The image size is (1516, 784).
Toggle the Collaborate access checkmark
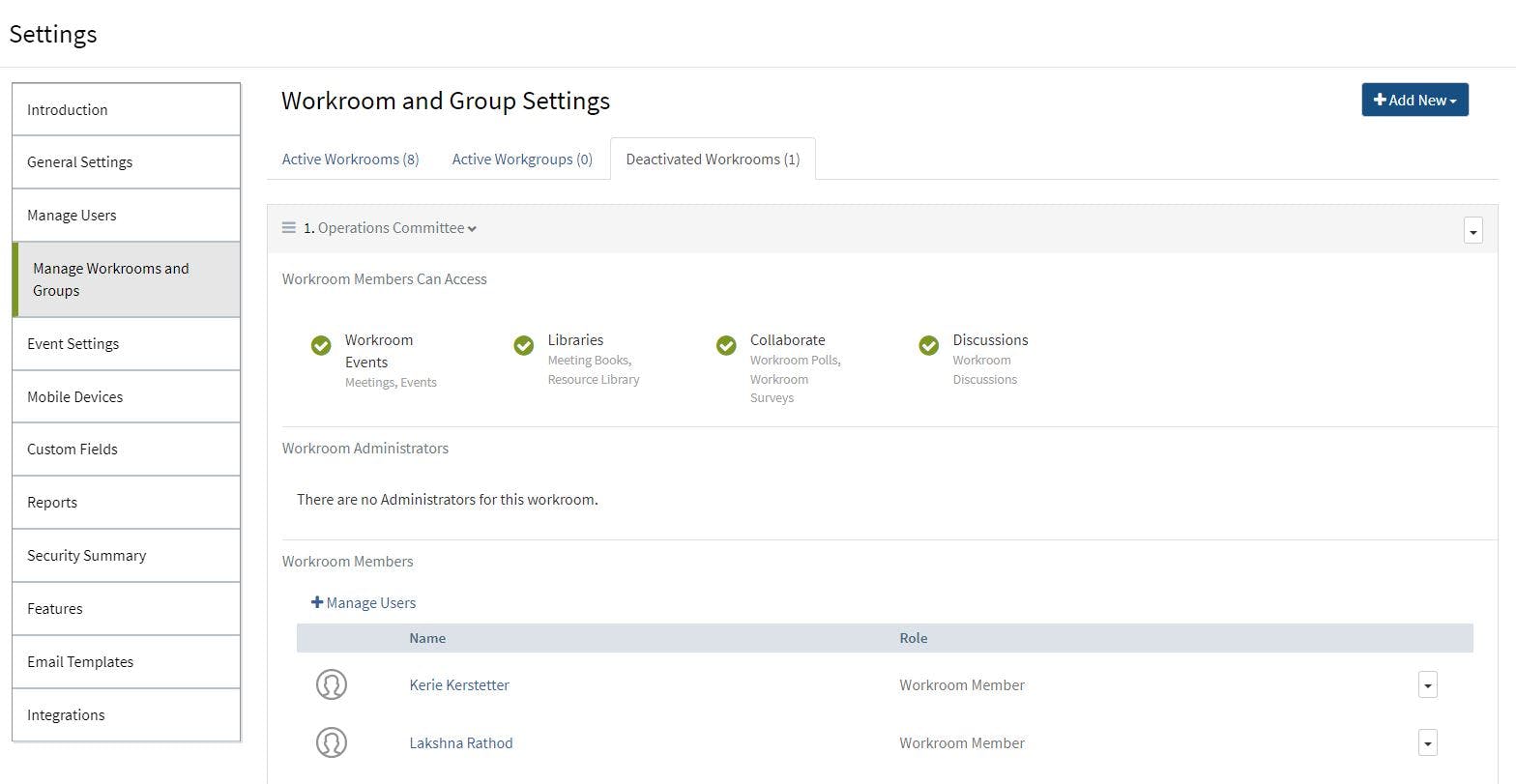[x=726, y=345]
